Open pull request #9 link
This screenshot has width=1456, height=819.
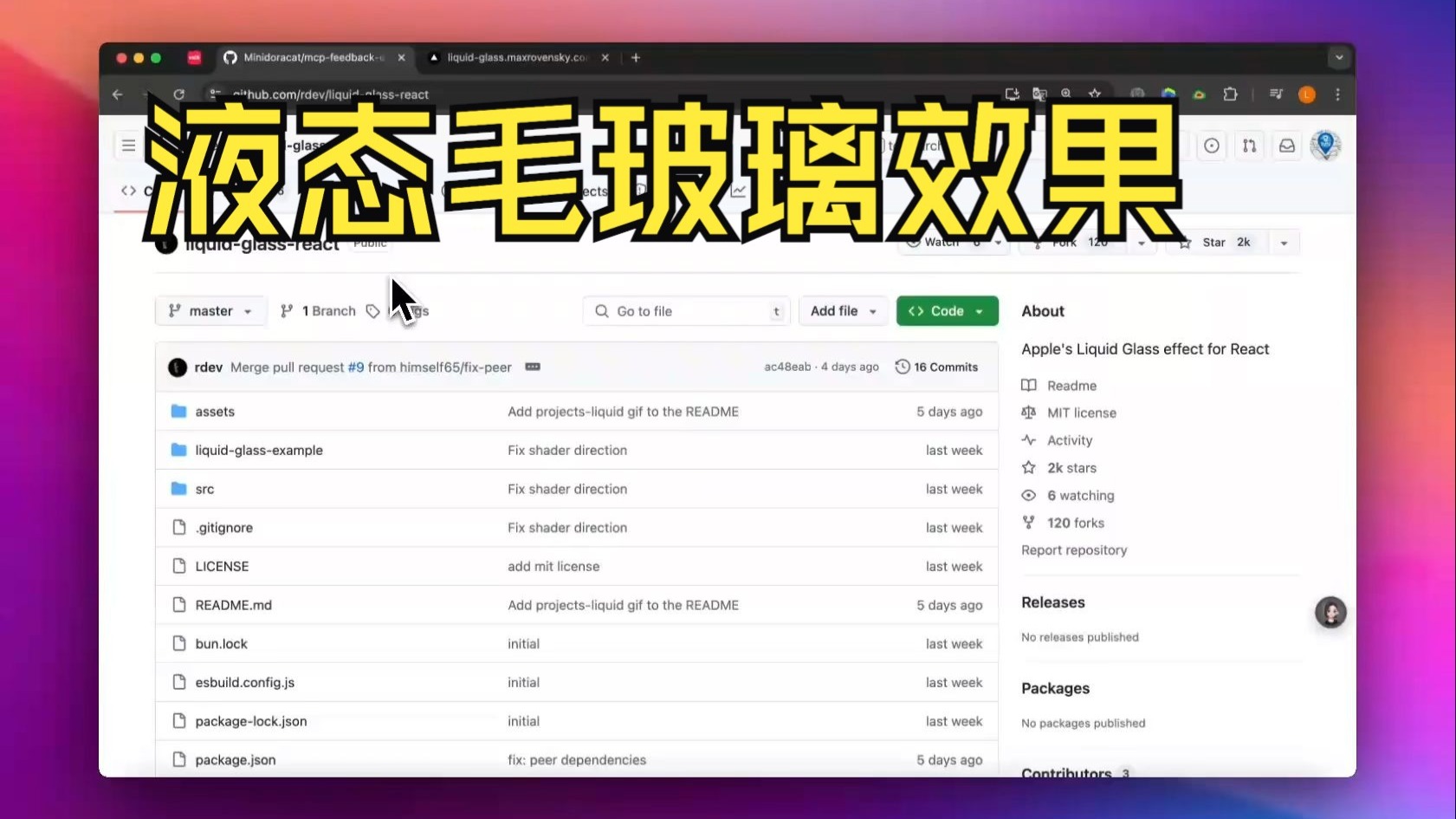356,367
